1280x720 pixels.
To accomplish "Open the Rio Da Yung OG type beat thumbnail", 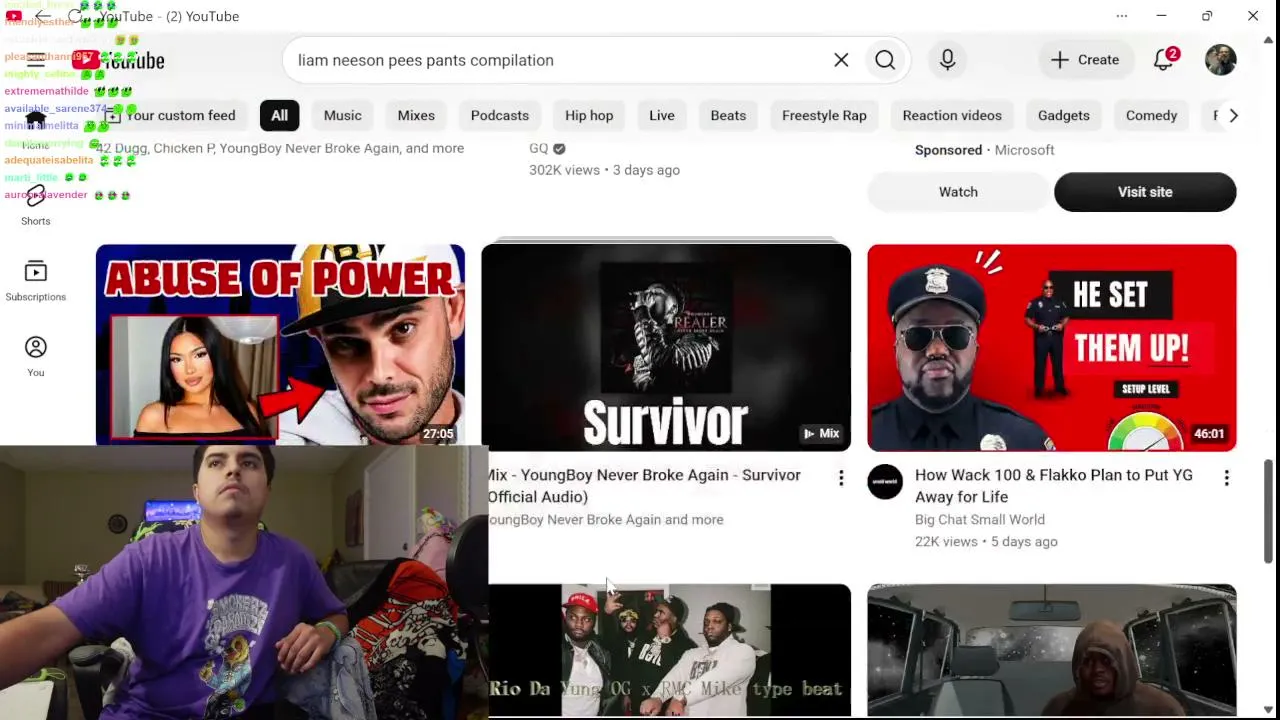I will pyautogui.click(x=669, y=650).
